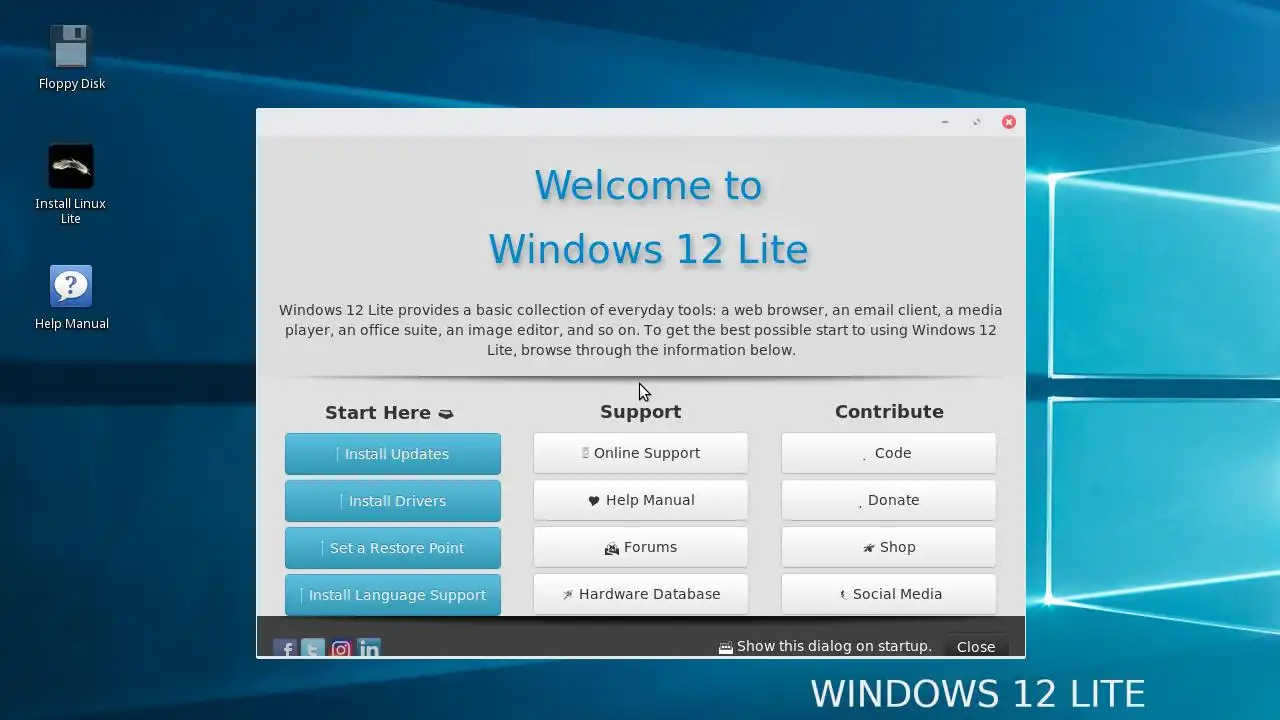
Task: Minimize the welcome window
Action: [945, 122]
